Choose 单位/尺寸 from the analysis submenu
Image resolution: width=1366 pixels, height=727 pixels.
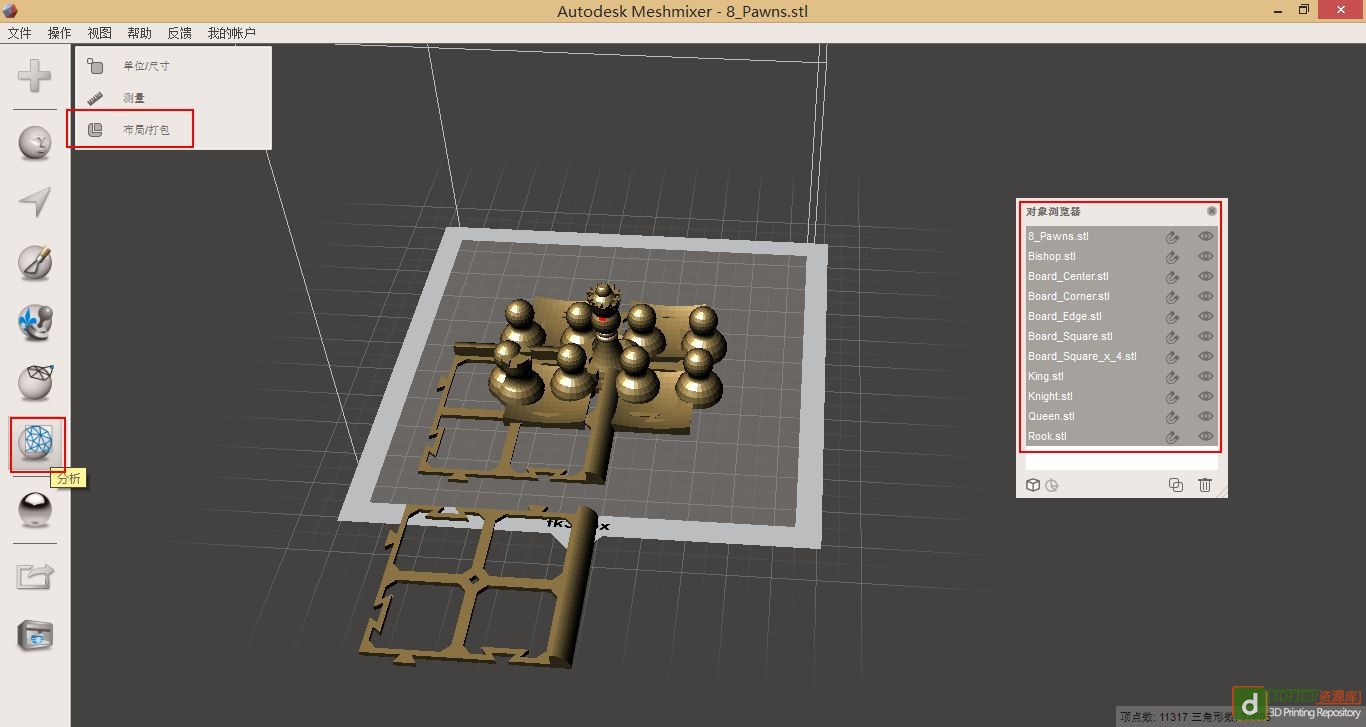coord(146,66)
